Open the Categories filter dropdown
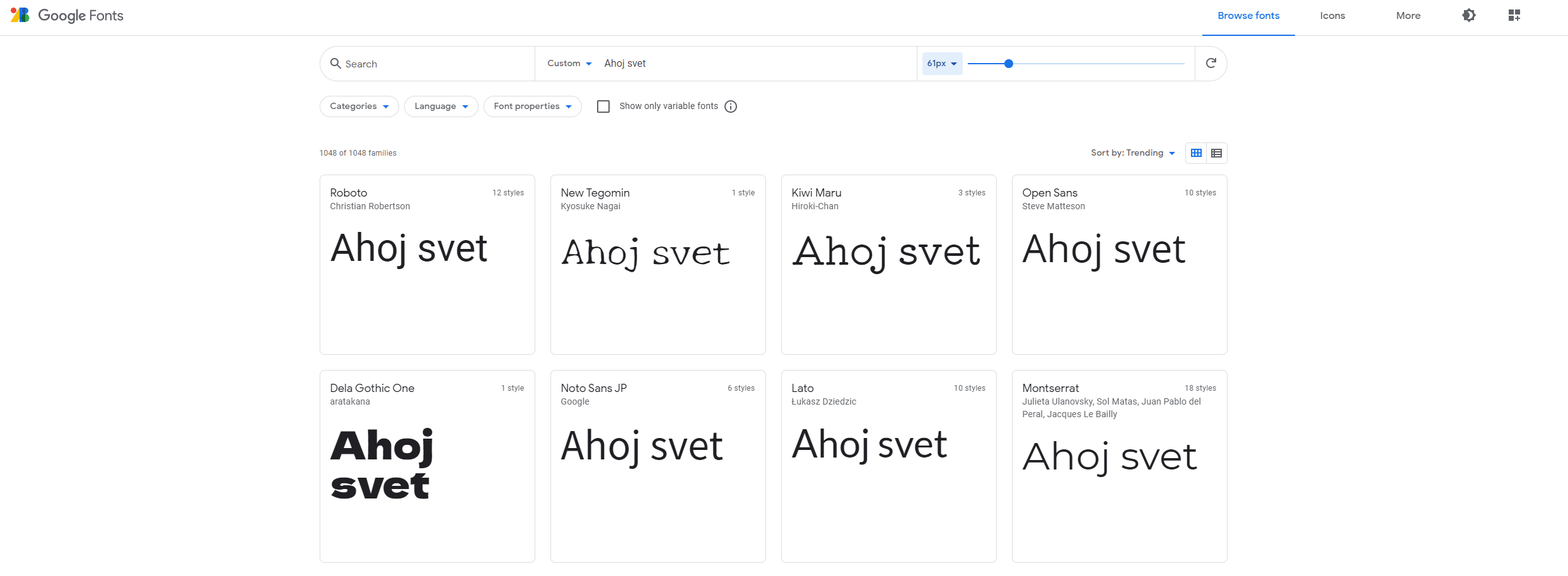 (x=359, y=107)
